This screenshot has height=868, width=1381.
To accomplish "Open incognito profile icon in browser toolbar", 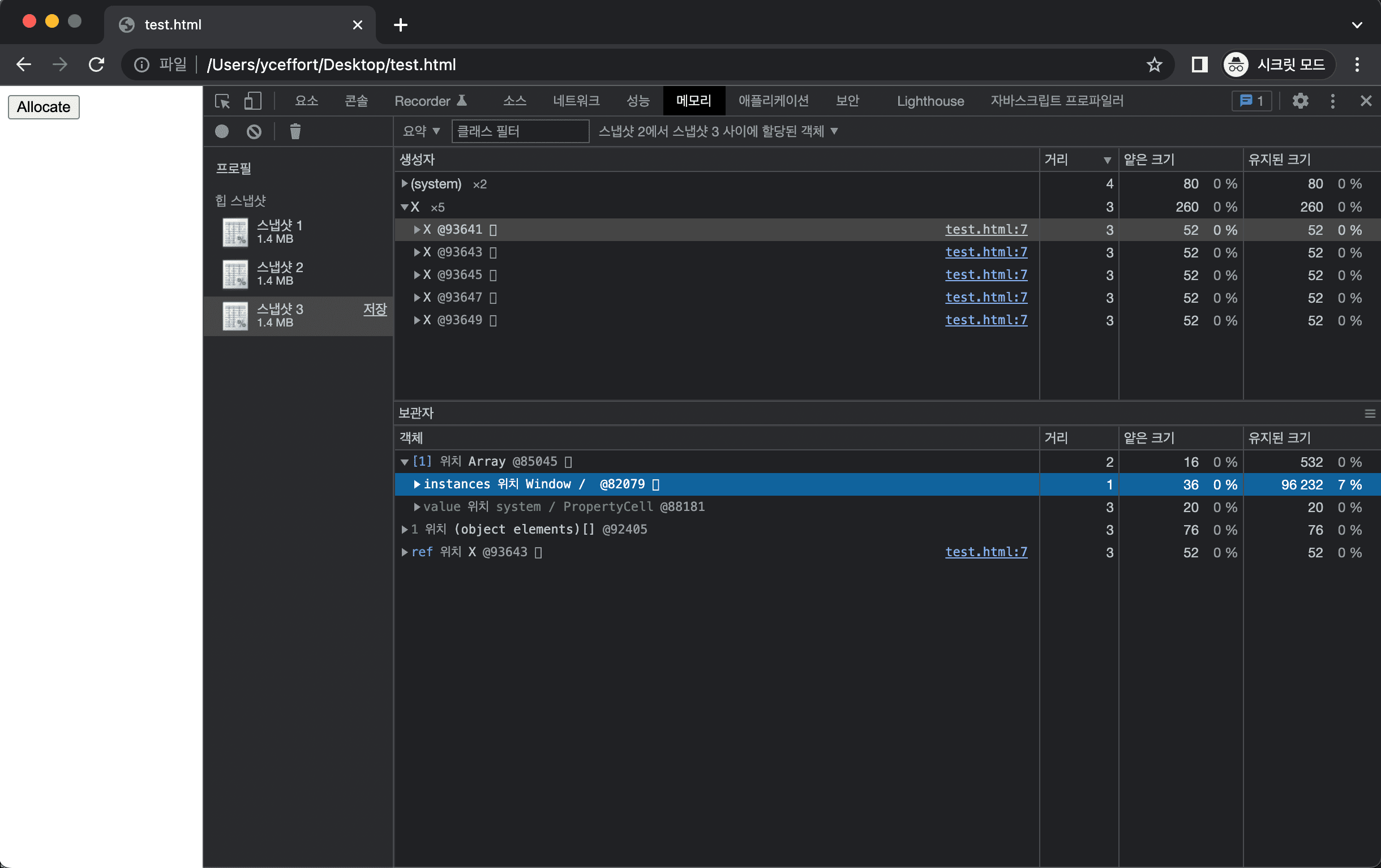I will (1236, 64).
